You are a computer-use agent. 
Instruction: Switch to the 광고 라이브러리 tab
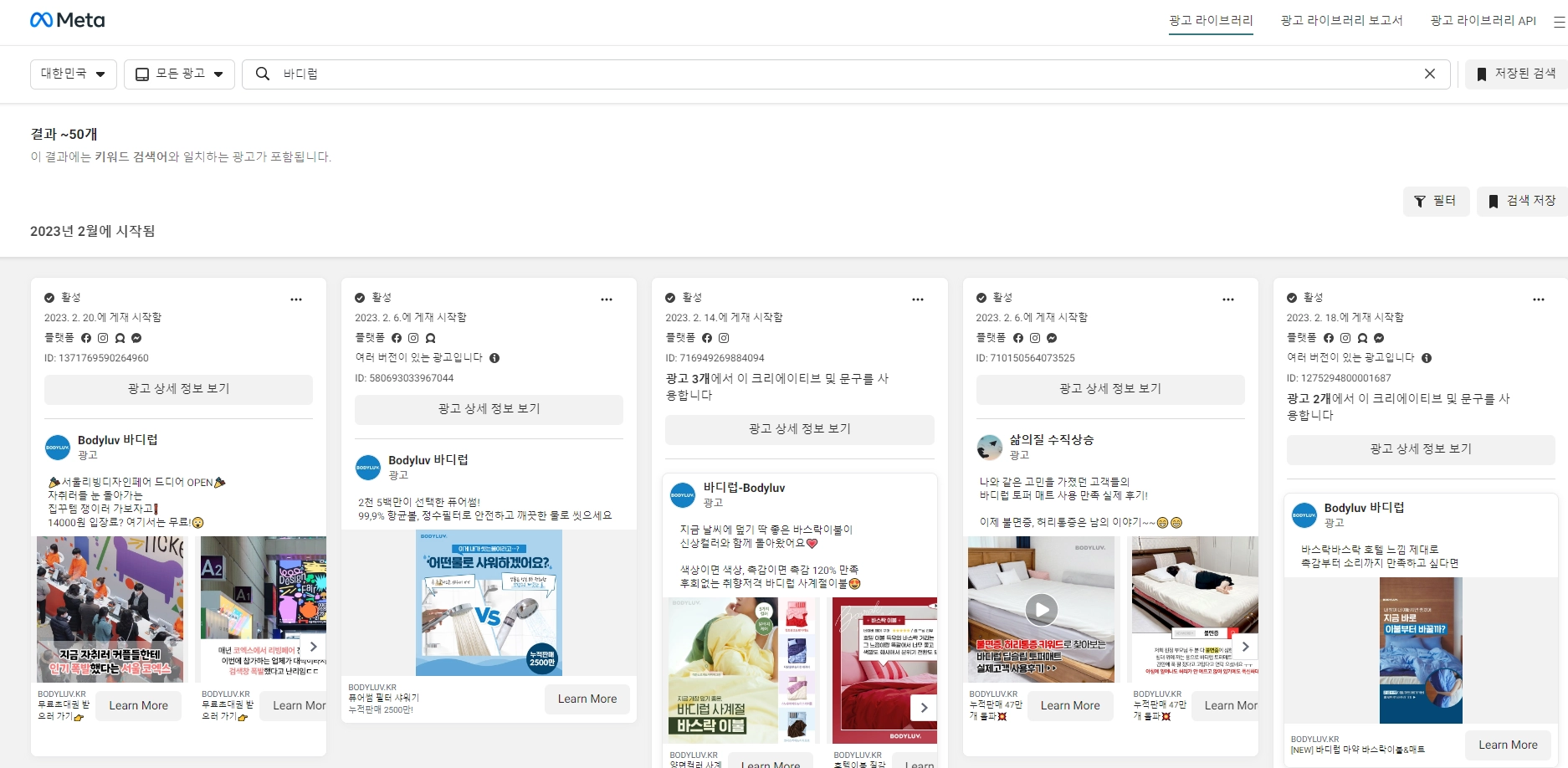[1211, 20]
